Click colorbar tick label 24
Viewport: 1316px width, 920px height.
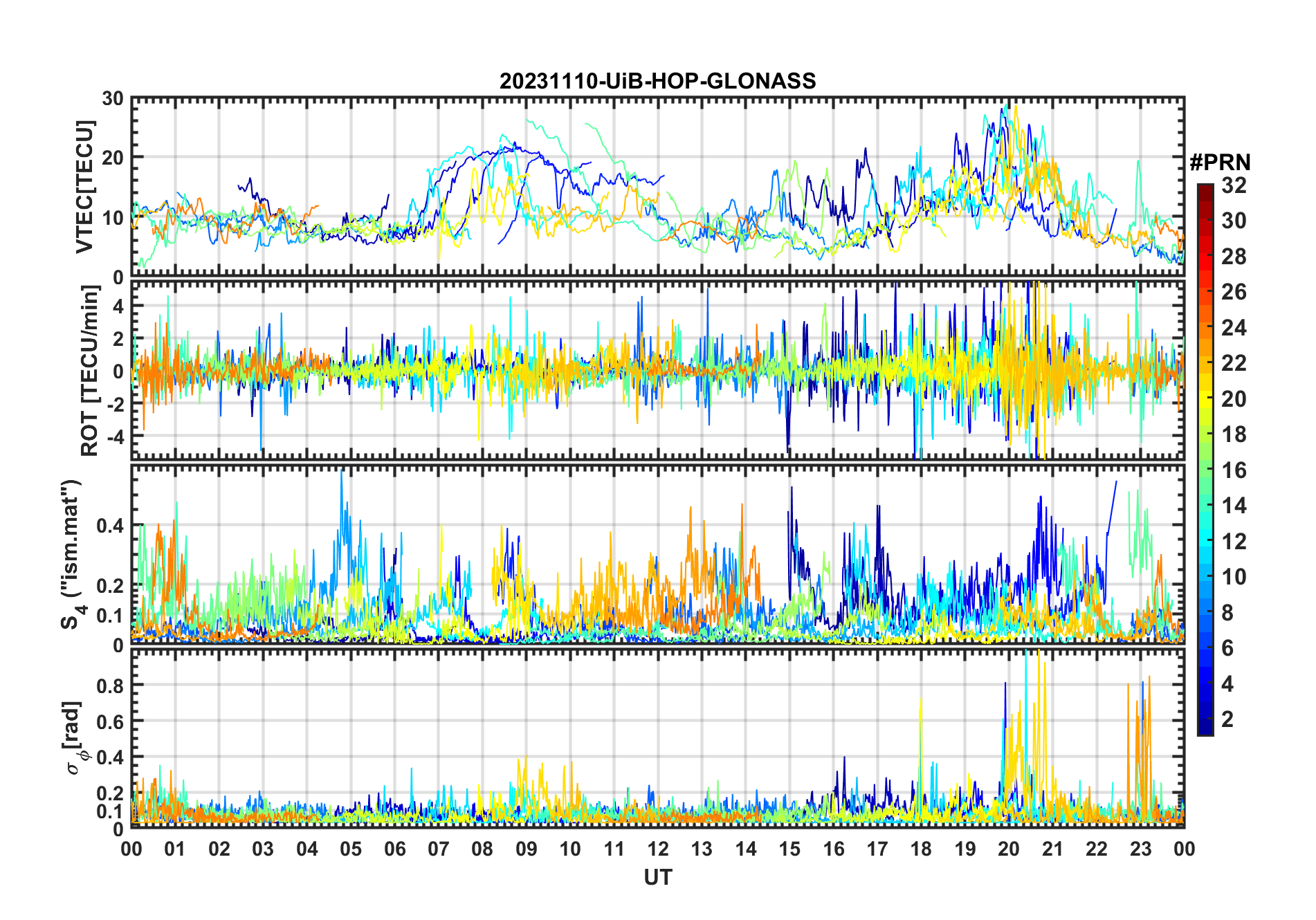pos(1234,328)
